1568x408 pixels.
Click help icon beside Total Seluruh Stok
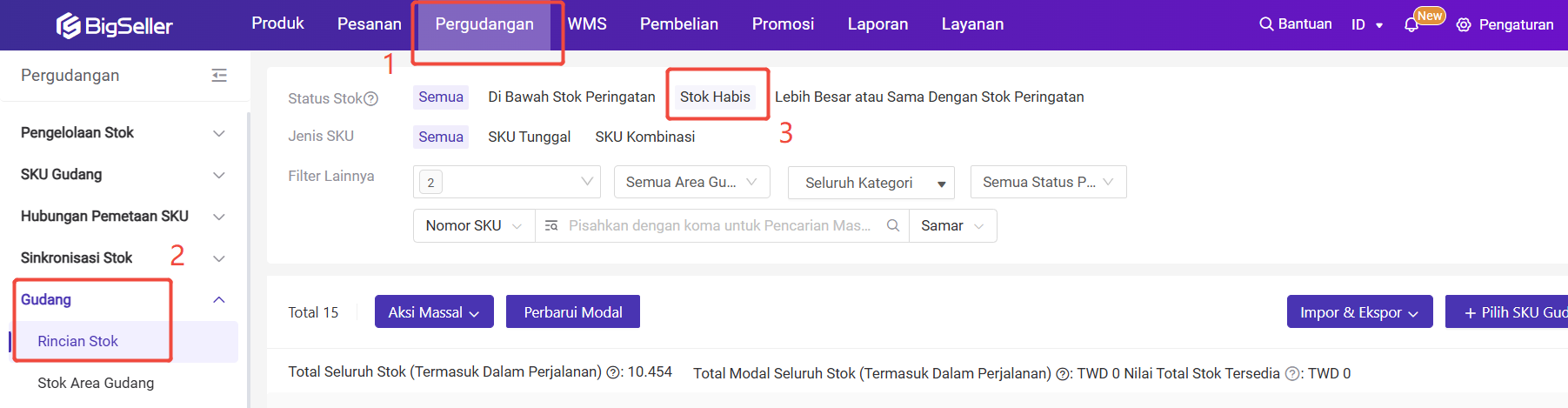[613, 372]
